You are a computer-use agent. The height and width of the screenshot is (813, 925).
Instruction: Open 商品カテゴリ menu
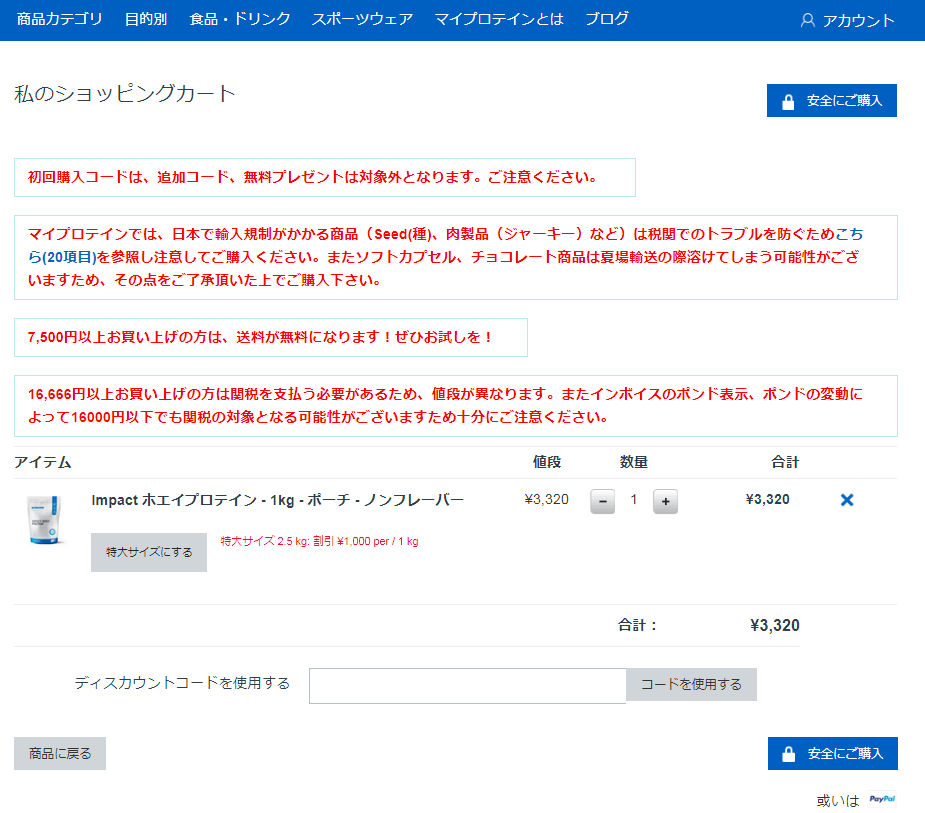60,19
